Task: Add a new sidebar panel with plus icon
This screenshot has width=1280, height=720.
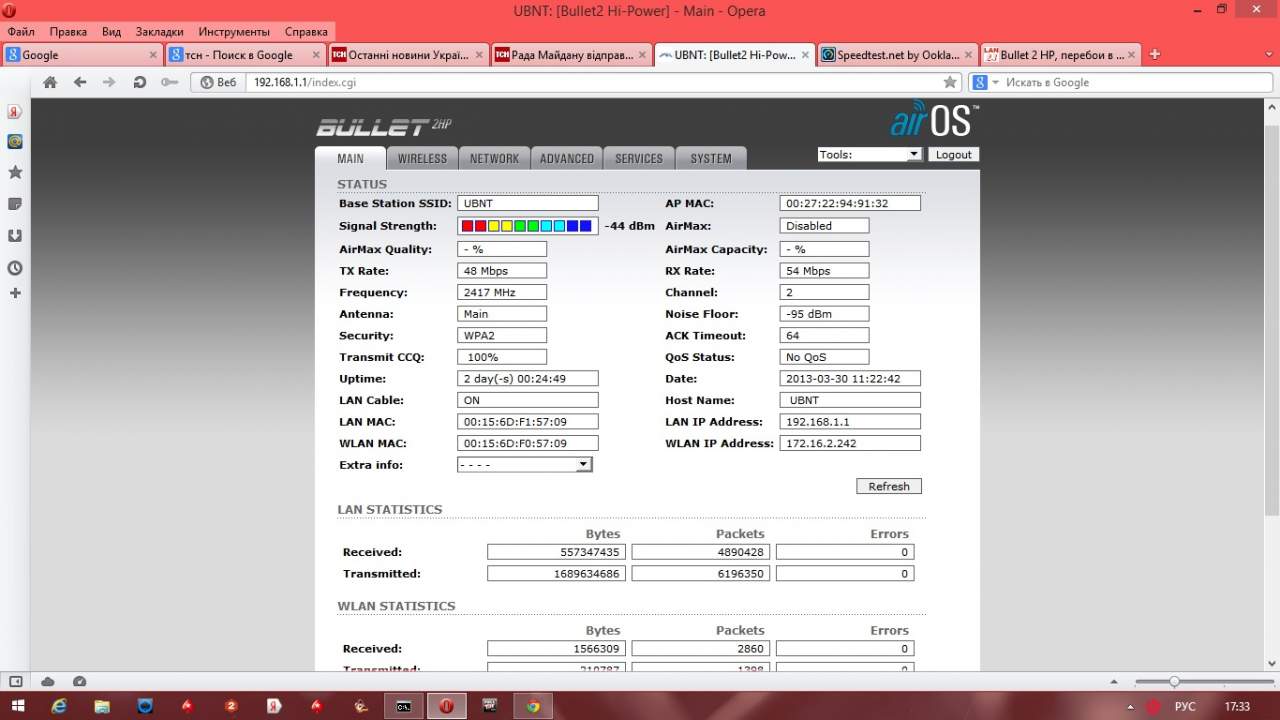Action: pyautogui.click(x=15, y=293)
